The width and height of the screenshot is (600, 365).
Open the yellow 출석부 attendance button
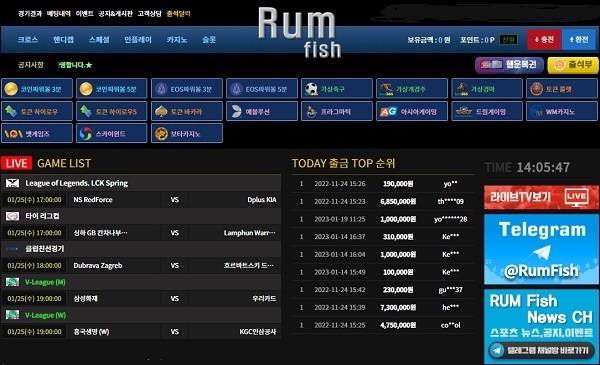573,65
